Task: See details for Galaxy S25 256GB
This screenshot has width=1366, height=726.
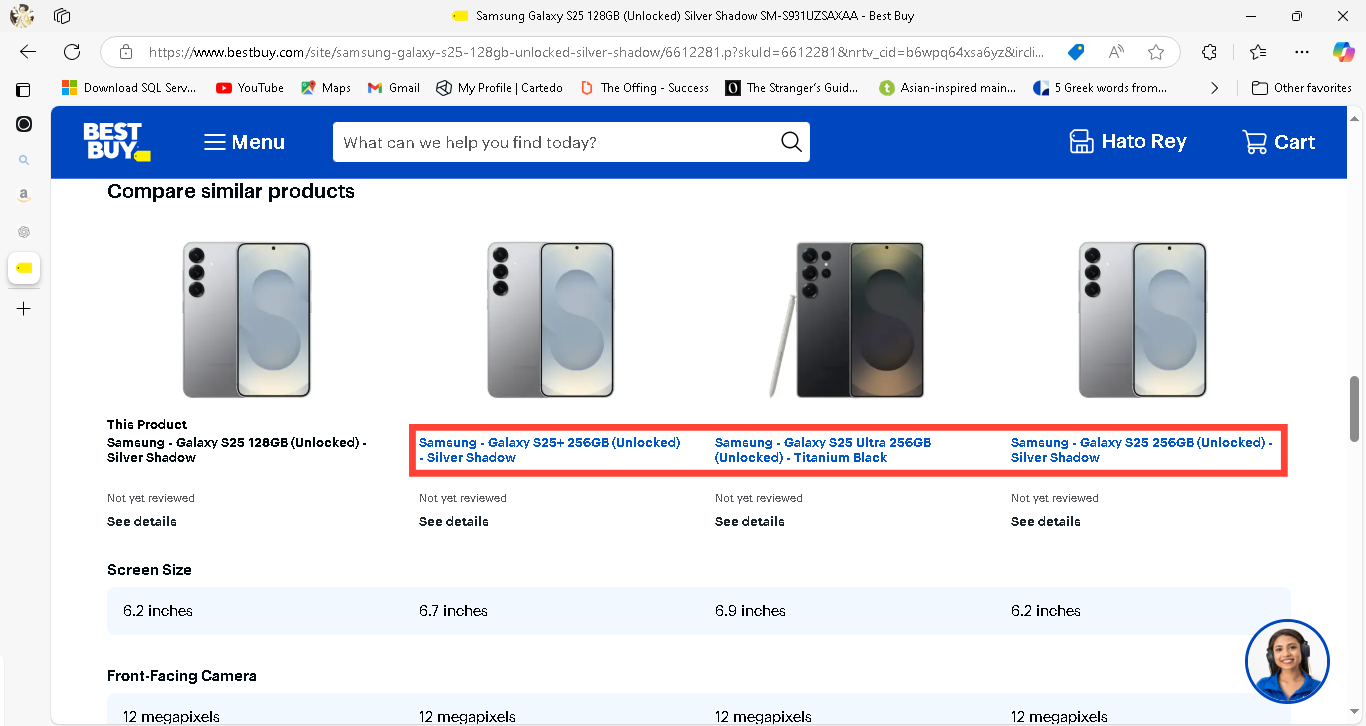Action: pyautogui.click(x=1046, y=522)
